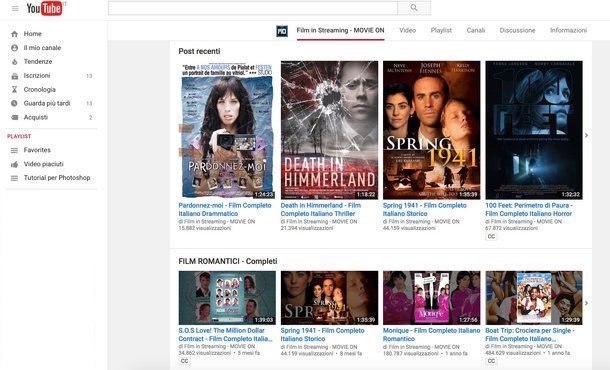The width and height of the screenshot is (610, 370).
Task: Show next videos in Post recenti row
Action: pyautogui.click(x=586, y=135)
